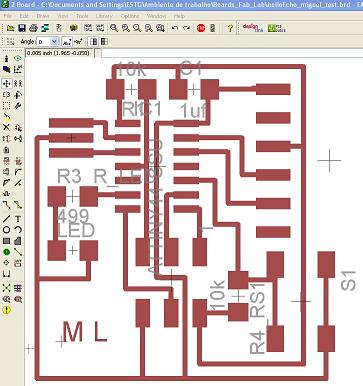Viewport: 363px width, 386px height.
Task: Click the Zoom out magnifier
Action: click(137, 28)
